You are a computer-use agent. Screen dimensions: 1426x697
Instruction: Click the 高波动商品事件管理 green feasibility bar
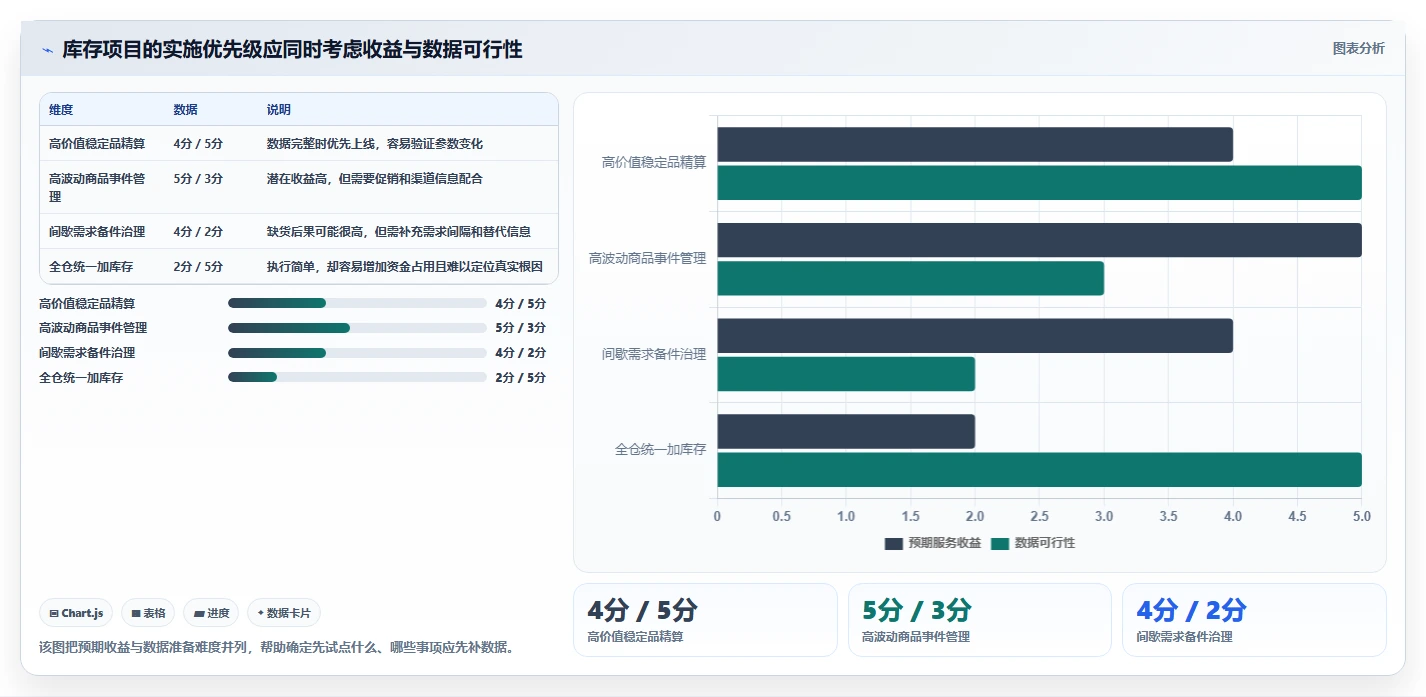910,278
